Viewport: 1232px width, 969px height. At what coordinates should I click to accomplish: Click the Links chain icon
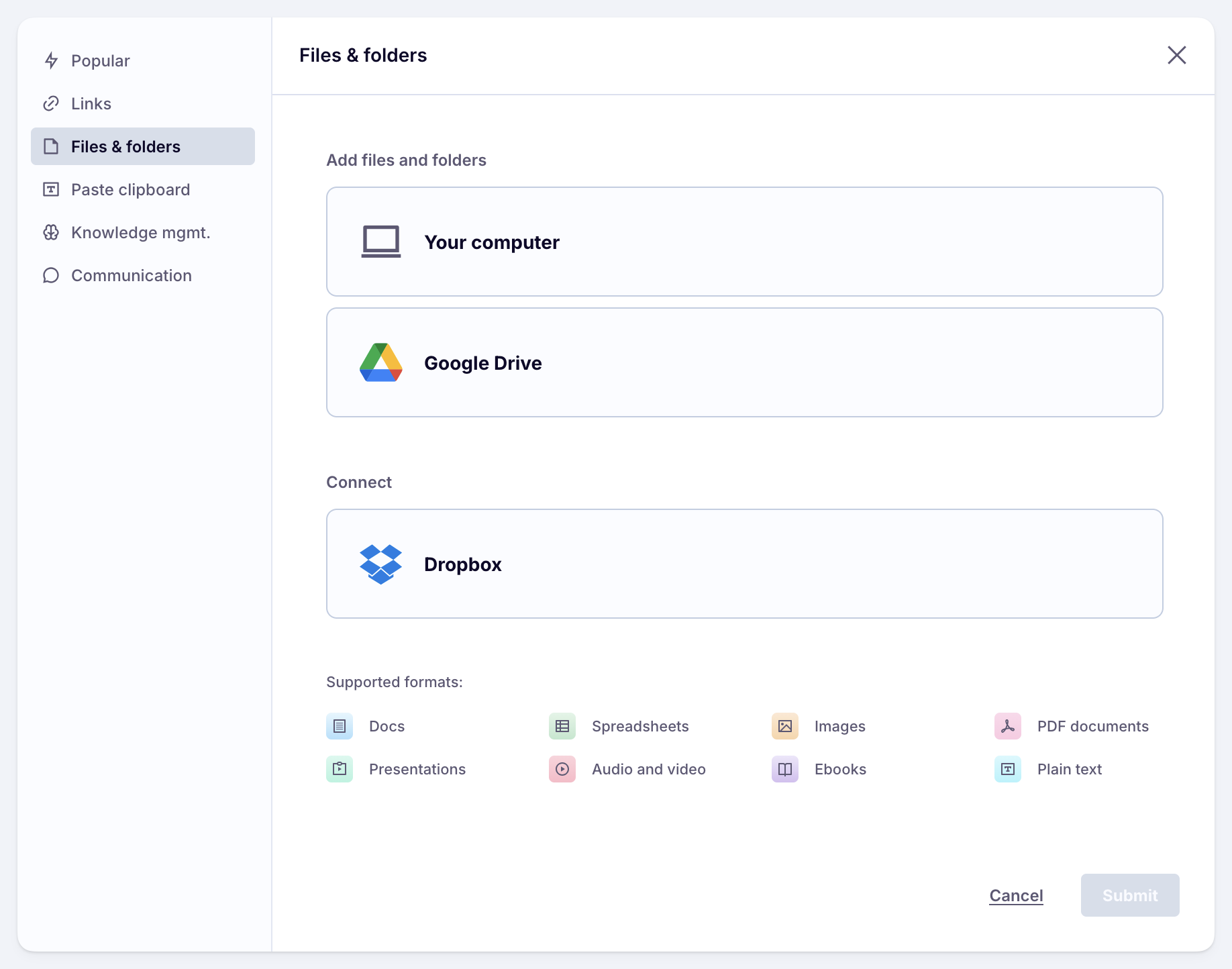tap(51, 104)
